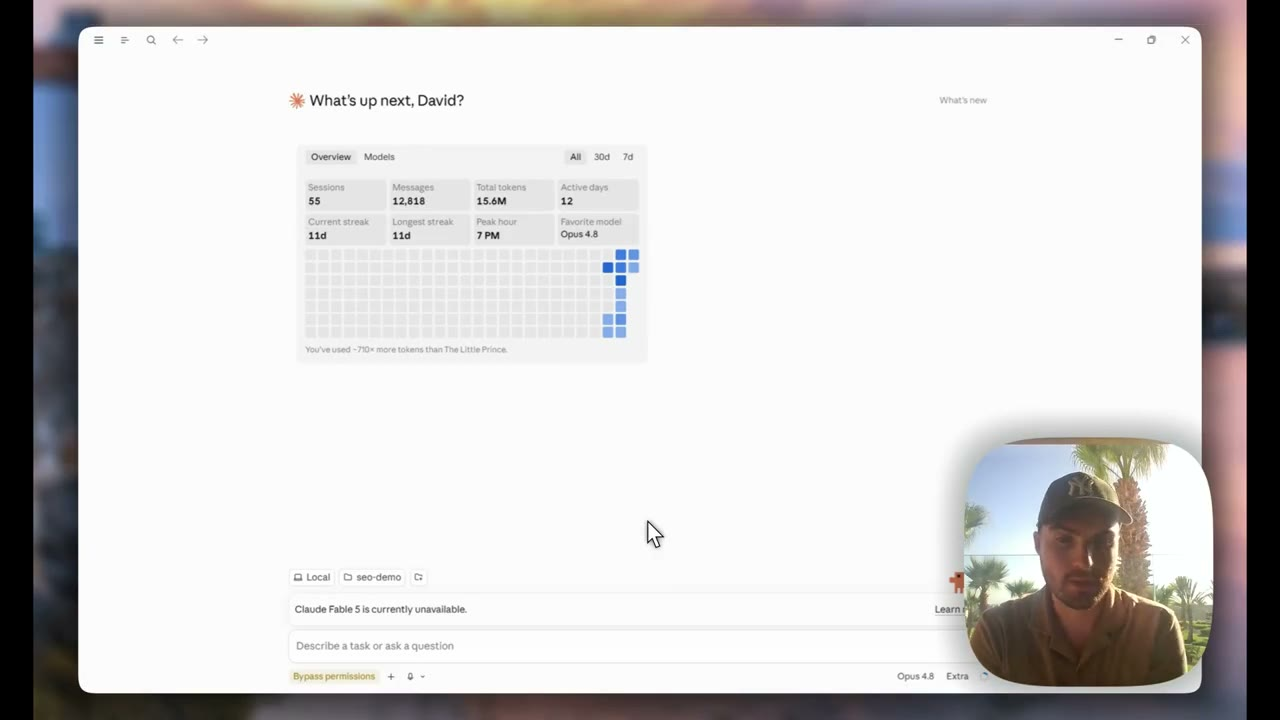Screen dimensions: 1280x720
Task: Click the Sessions stat card
Action: tap(345, 194)
